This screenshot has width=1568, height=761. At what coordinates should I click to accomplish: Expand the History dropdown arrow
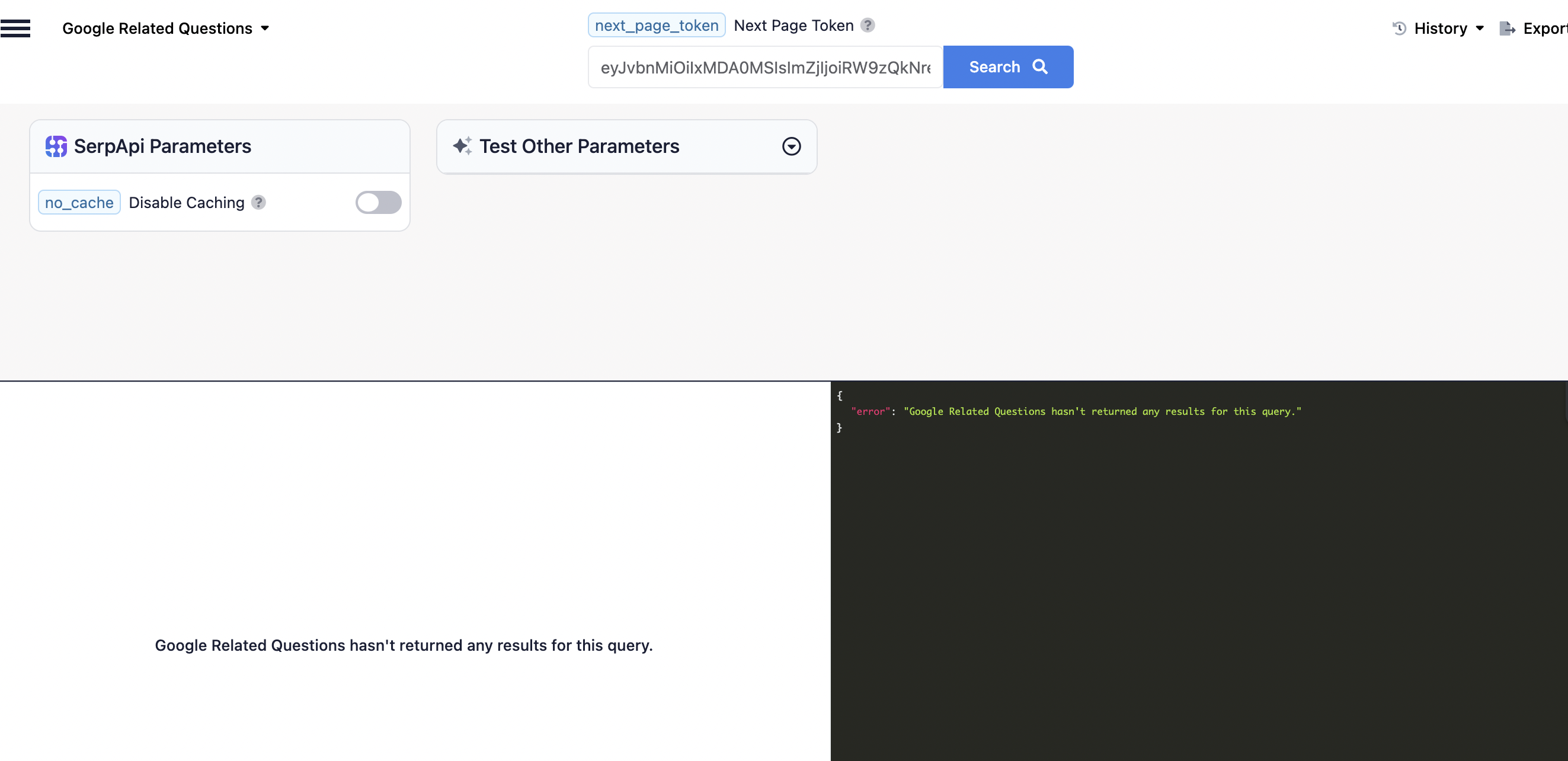(1479, 28)
